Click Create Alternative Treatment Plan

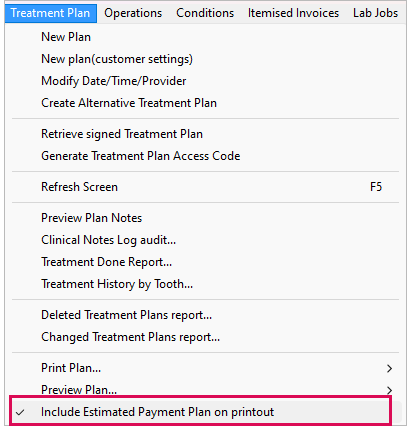click(x=205, y=103)
